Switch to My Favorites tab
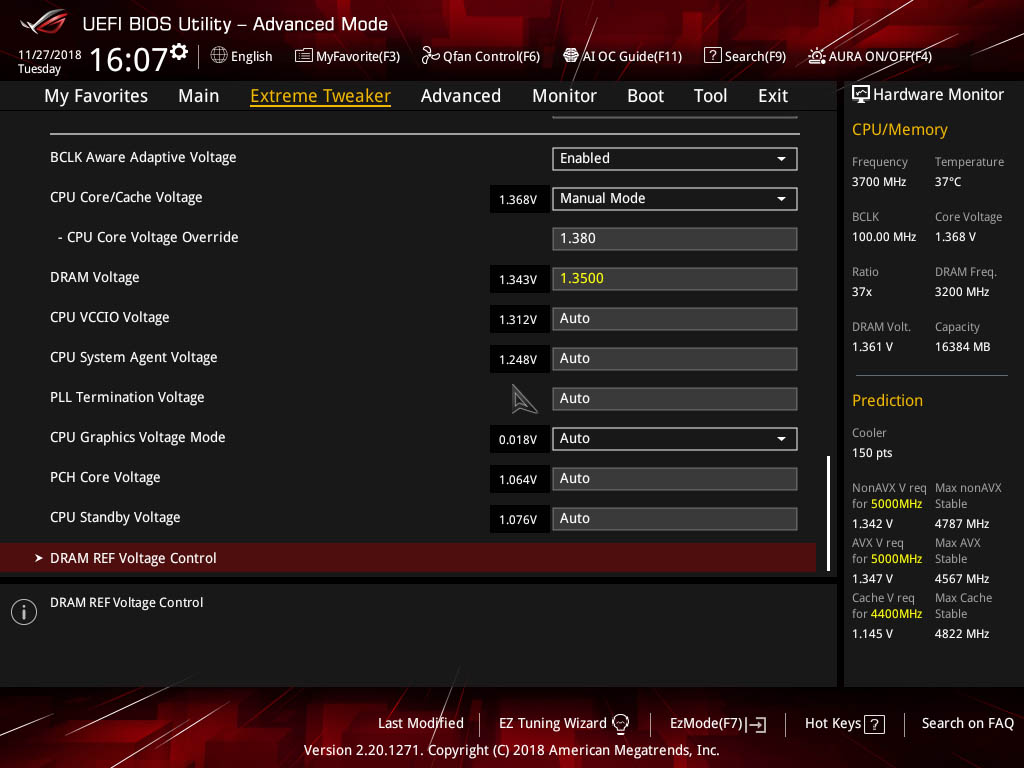Viewport: 1024px width, 768px height. pos(96,96)
